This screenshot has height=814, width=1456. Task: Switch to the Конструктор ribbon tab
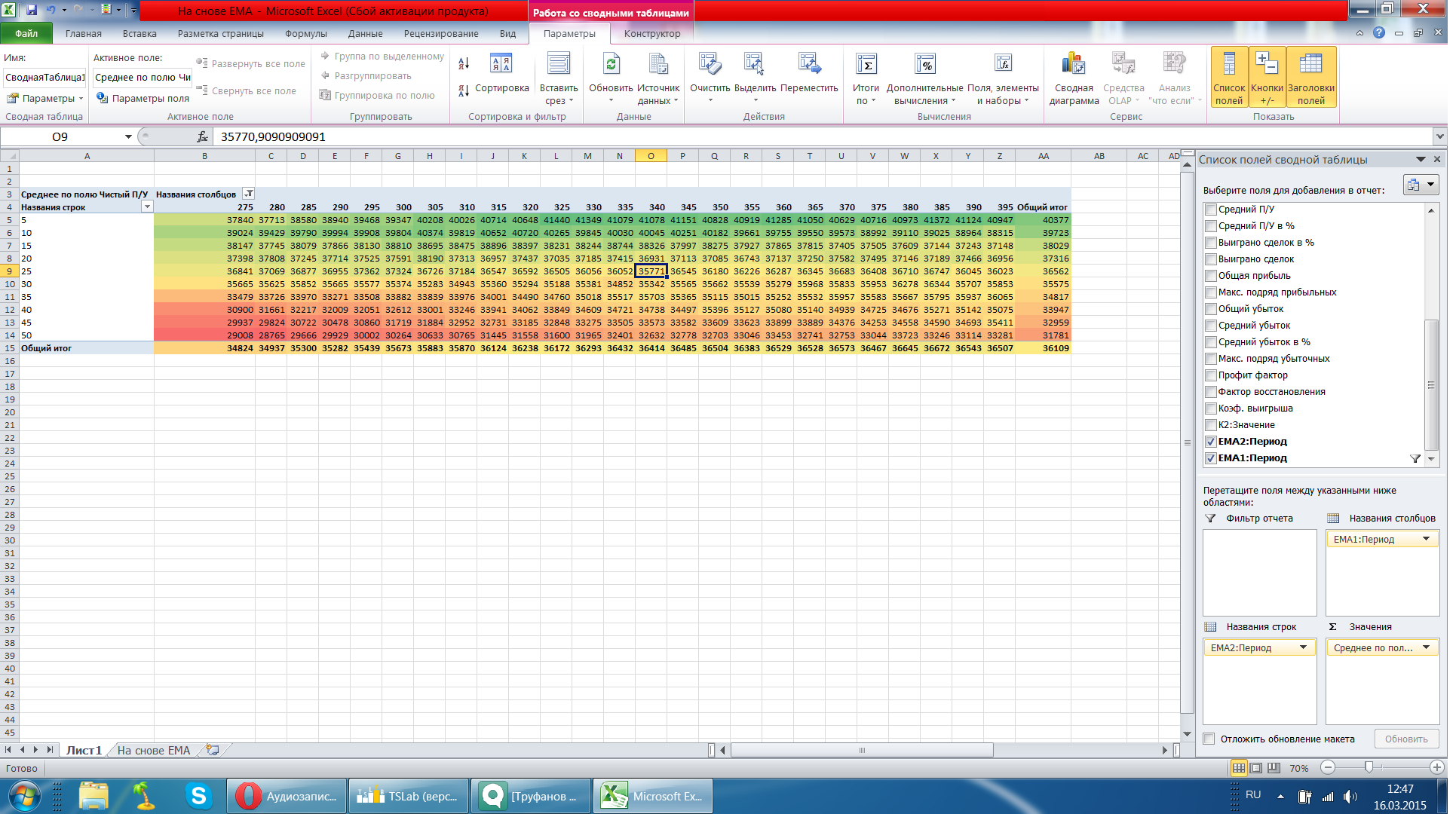coord(651,34)
